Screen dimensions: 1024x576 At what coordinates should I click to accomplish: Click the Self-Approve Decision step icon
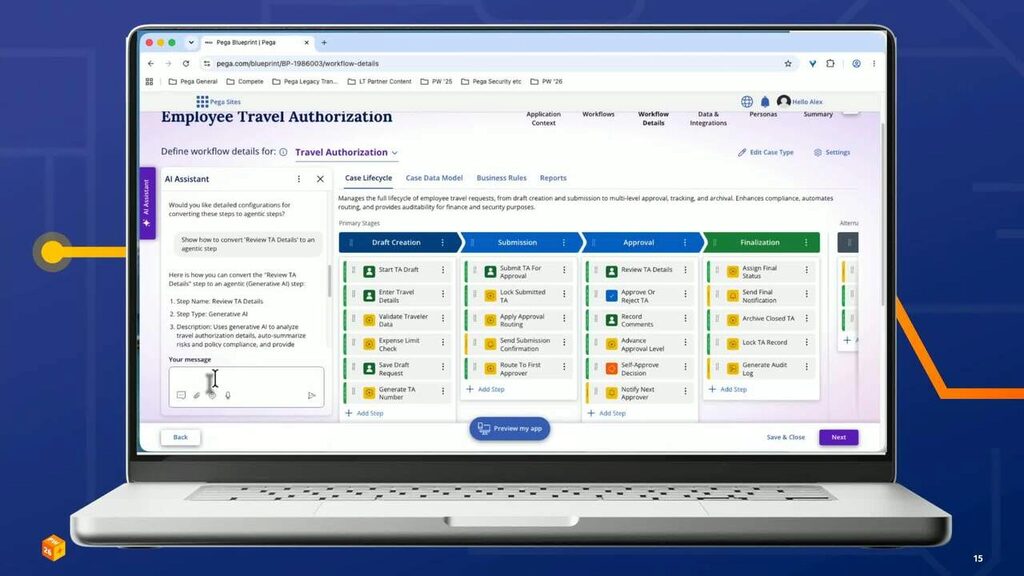click(x=612, y=369)
